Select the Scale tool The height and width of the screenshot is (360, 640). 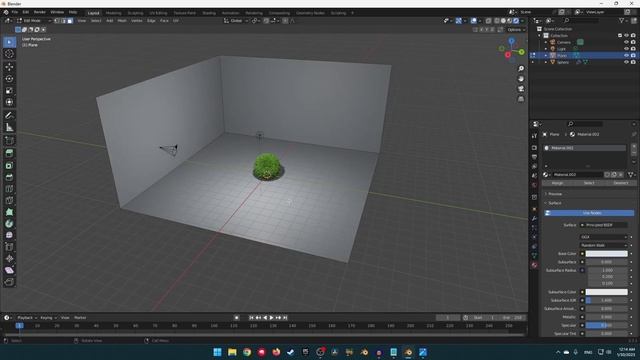[9, 90]
